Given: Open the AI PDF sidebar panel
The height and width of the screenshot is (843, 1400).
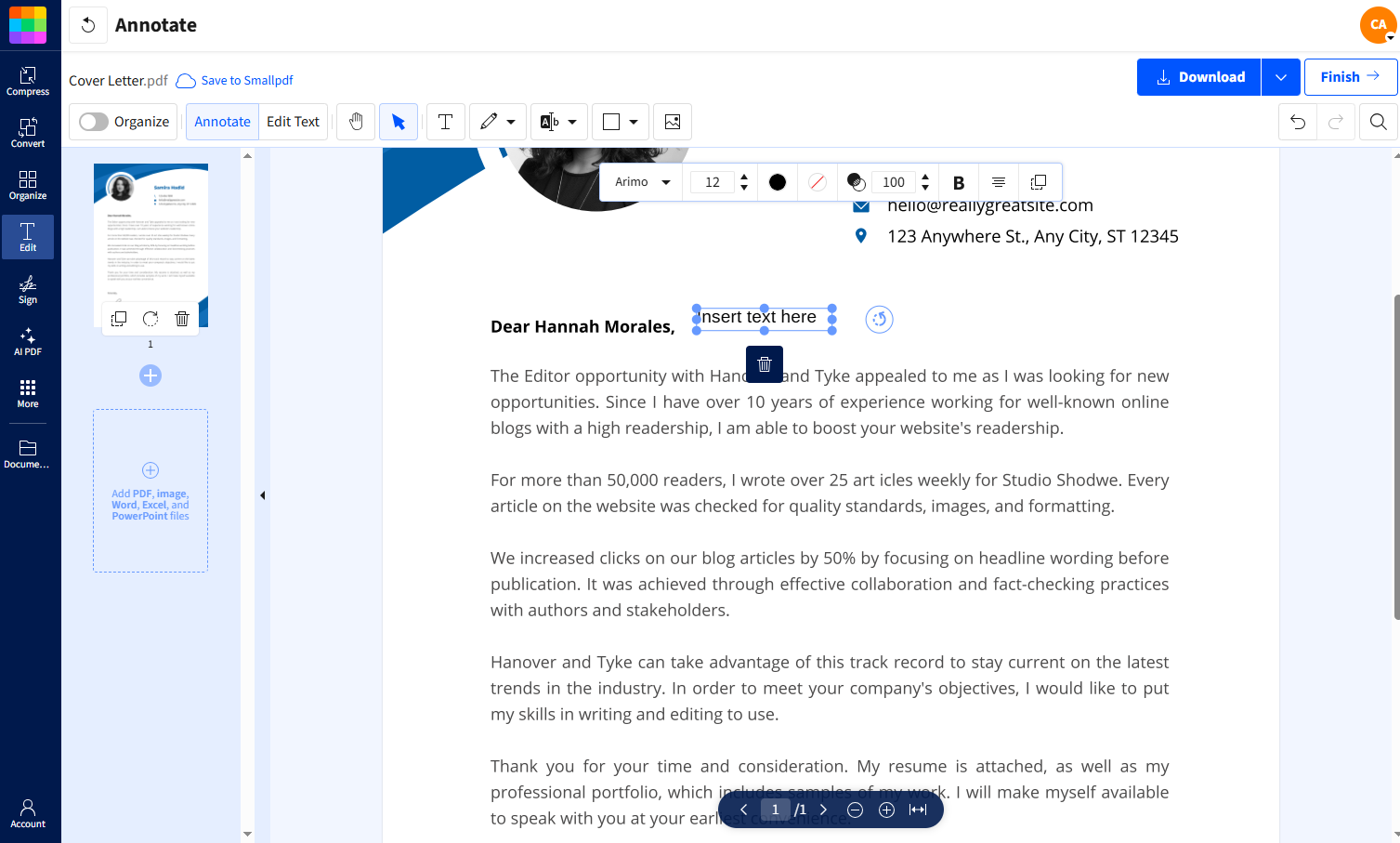Looking at the screenshot, I should (28, 342).
